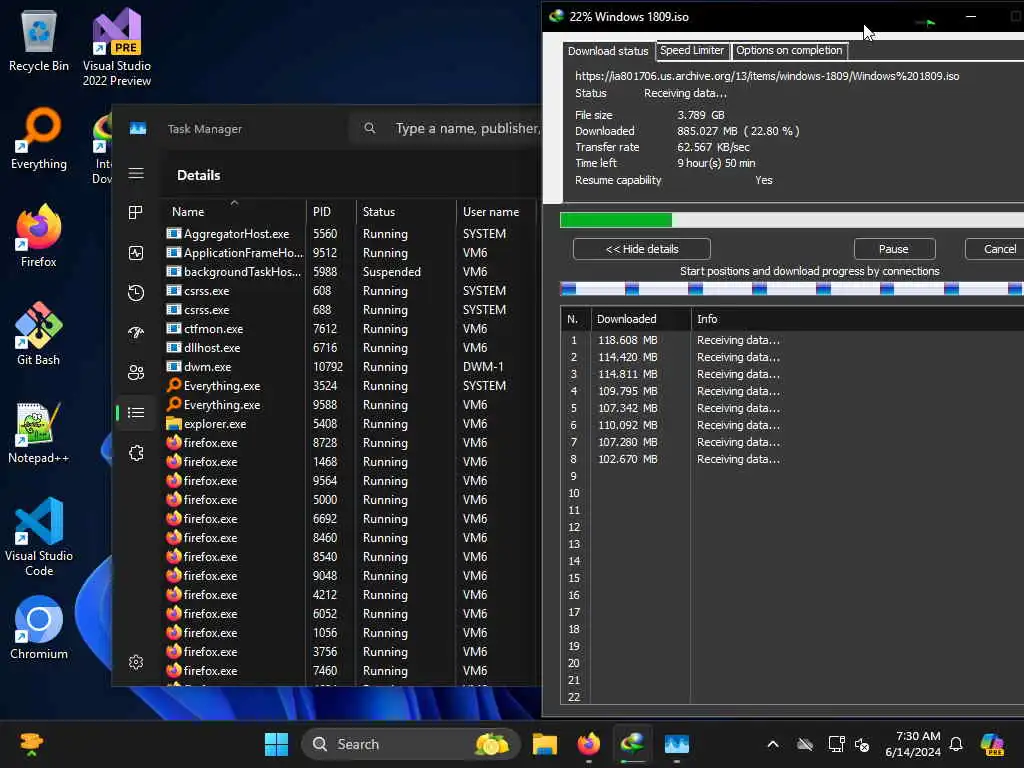The image size is (1024, 768).
Task: Open the Task Manager hamburger navigation menu
Action: pyautogui.click(x=136, y=173)
